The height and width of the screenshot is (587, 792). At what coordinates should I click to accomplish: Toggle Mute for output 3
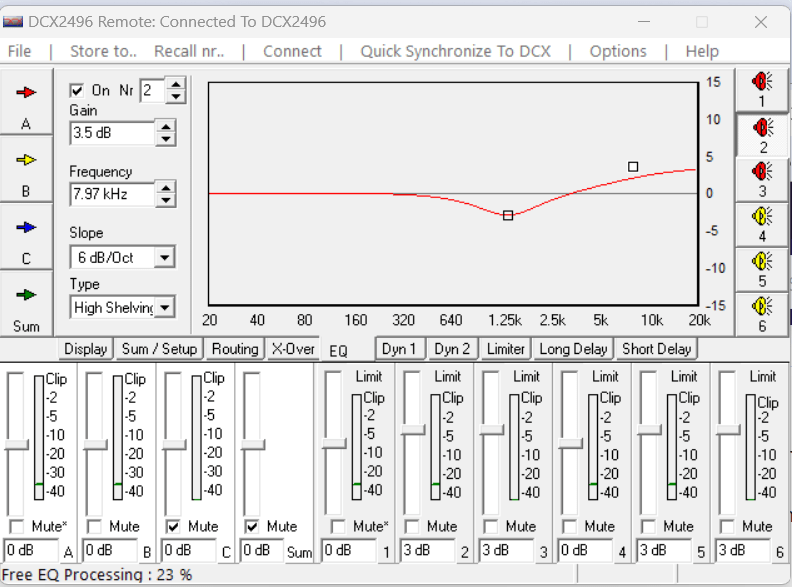tap(491, 527)
